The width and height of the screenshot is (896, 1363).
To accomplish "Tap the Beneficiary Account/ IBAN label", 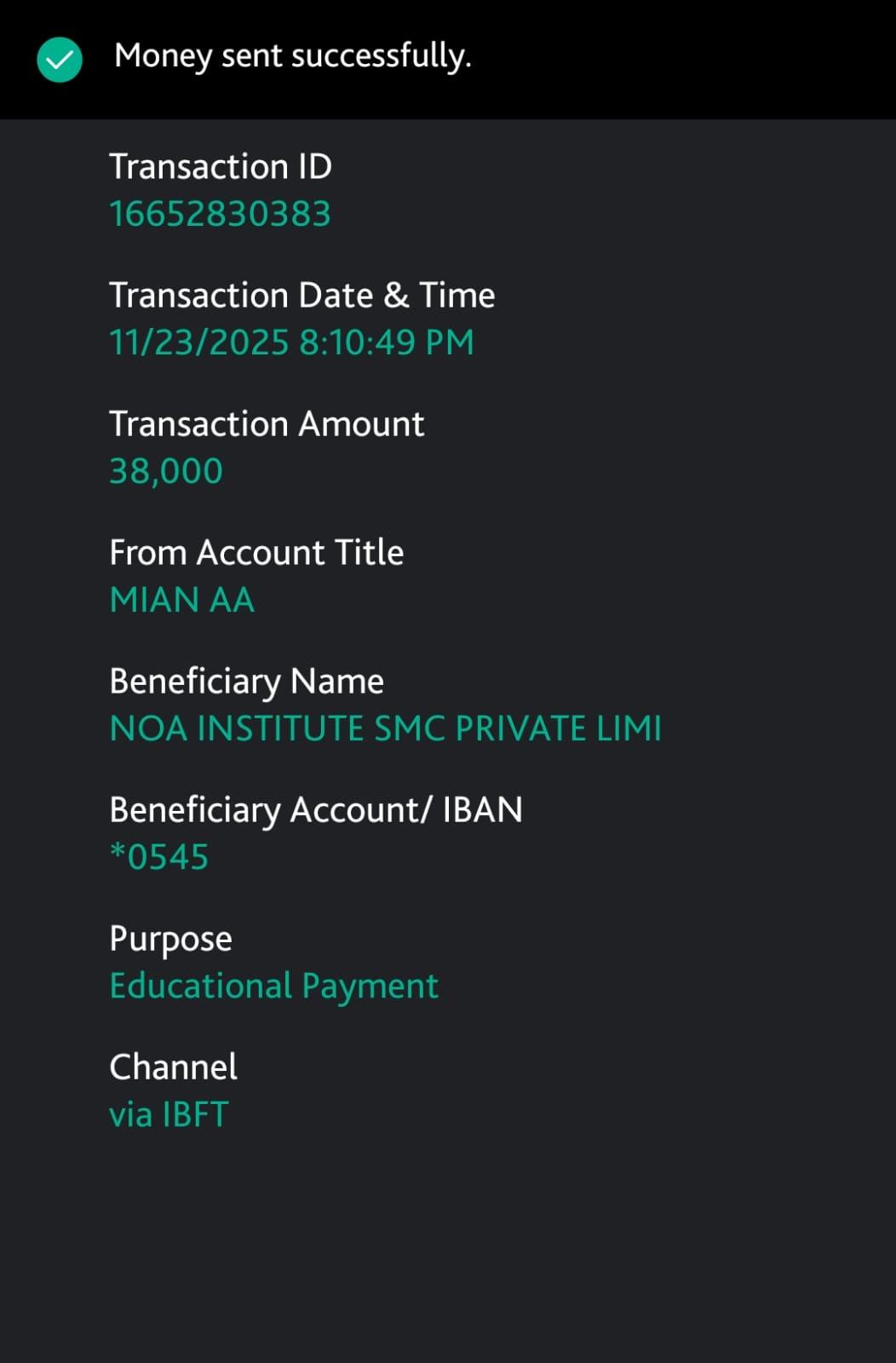I will pos(316,810).
